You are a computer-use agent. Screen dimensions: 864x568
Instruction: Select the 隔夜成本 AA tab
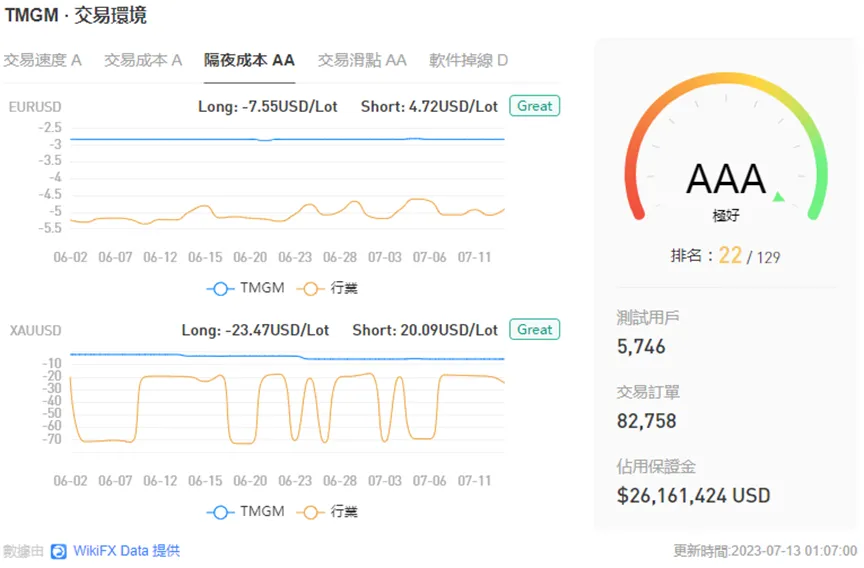coord(249,60)
